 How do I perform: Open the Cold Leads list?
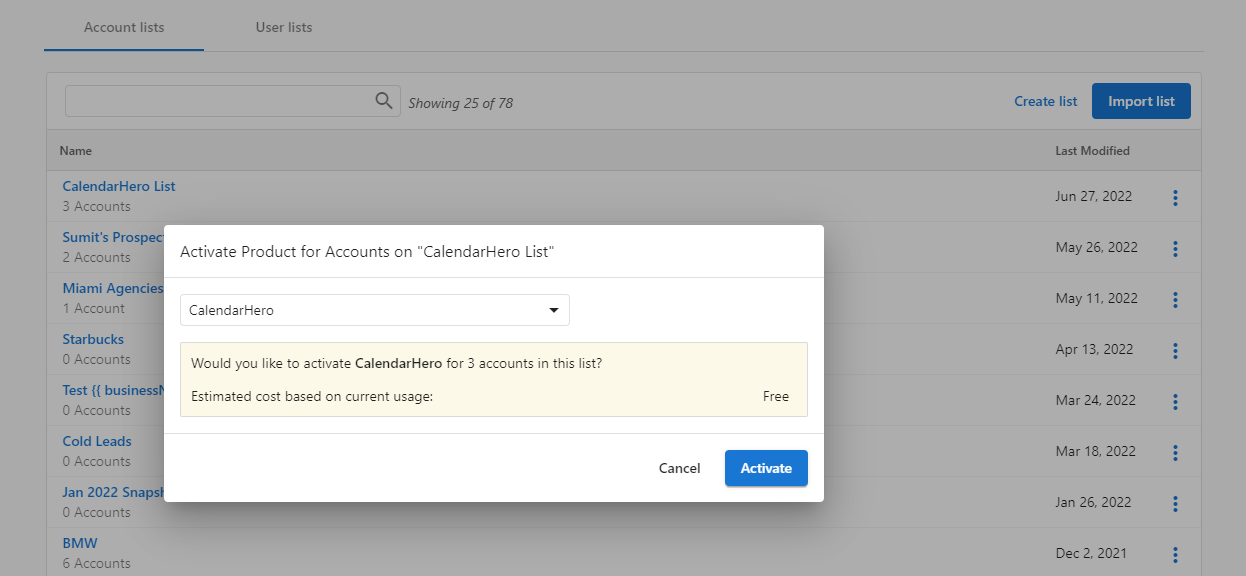[x=97, y=441]
